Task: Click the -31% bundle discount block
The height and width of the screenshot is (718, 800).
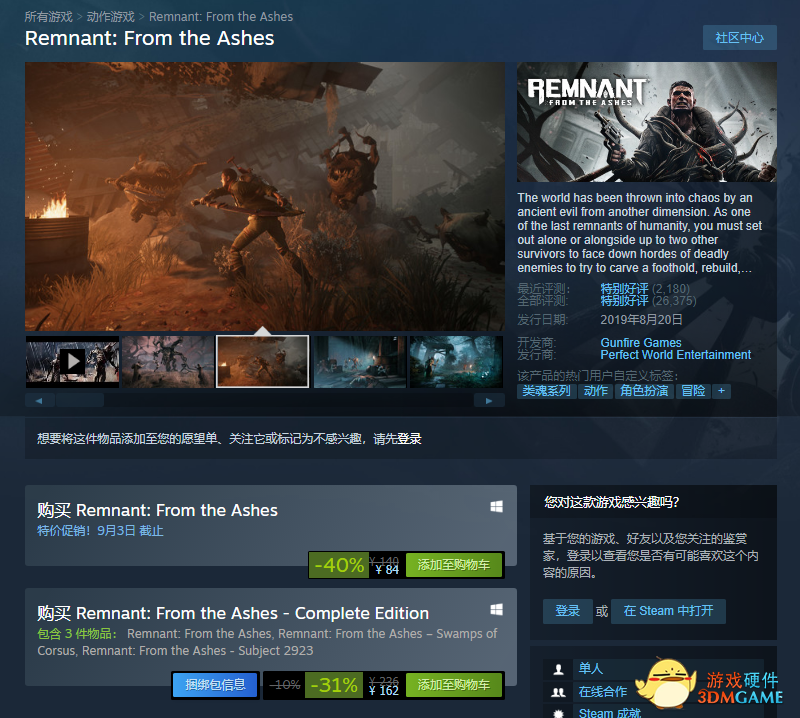Action: tap(334, 685)
